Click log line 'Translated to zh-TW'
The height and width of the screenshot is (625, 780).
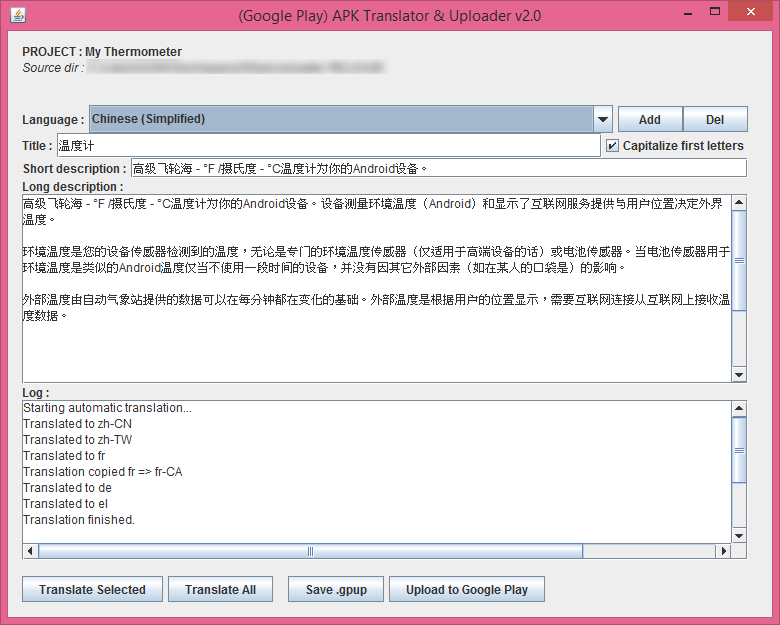pyautogui.click(x=78, y=440)
